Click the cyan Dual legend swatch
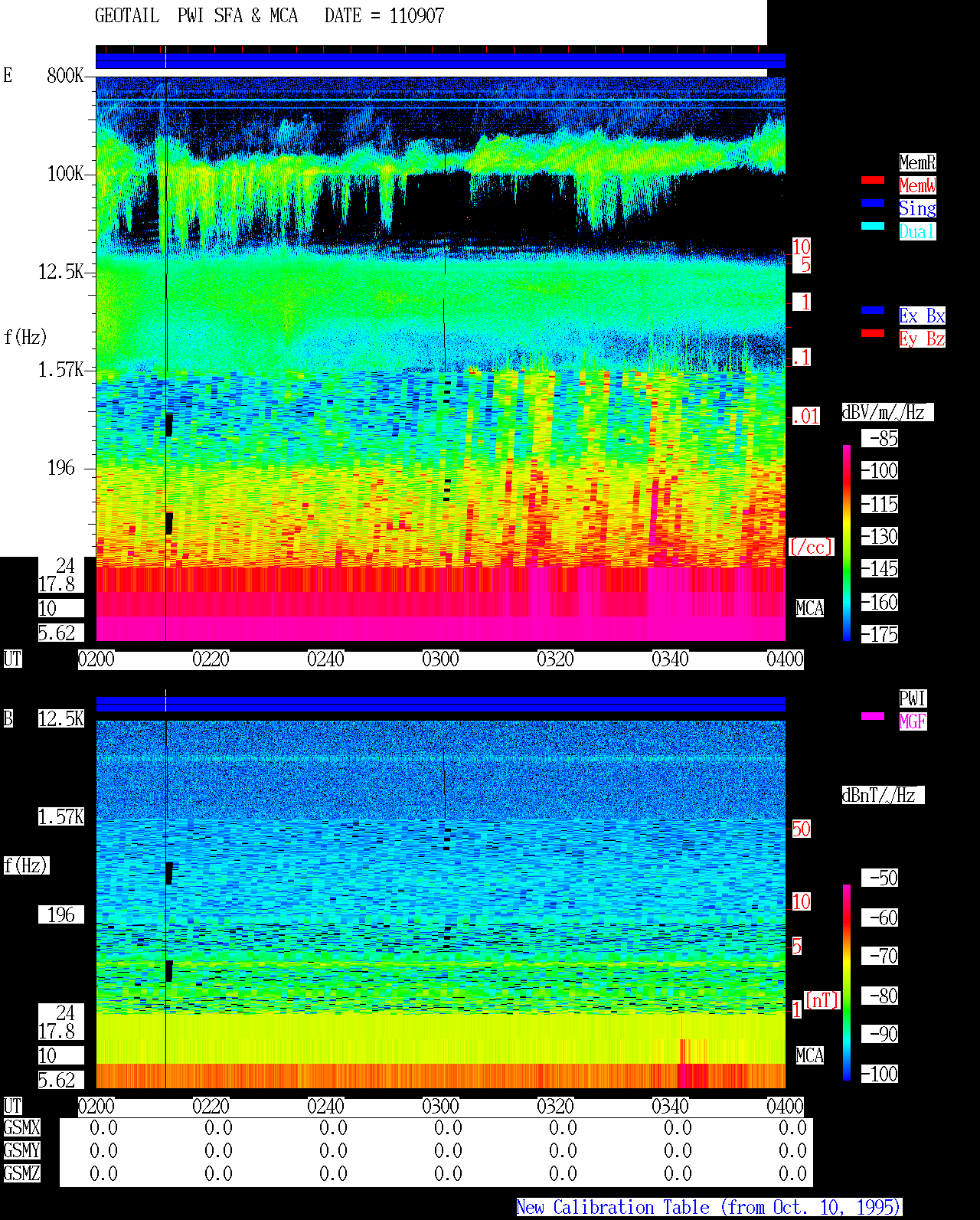This screenshot has width=980, height=1220. 873,226
